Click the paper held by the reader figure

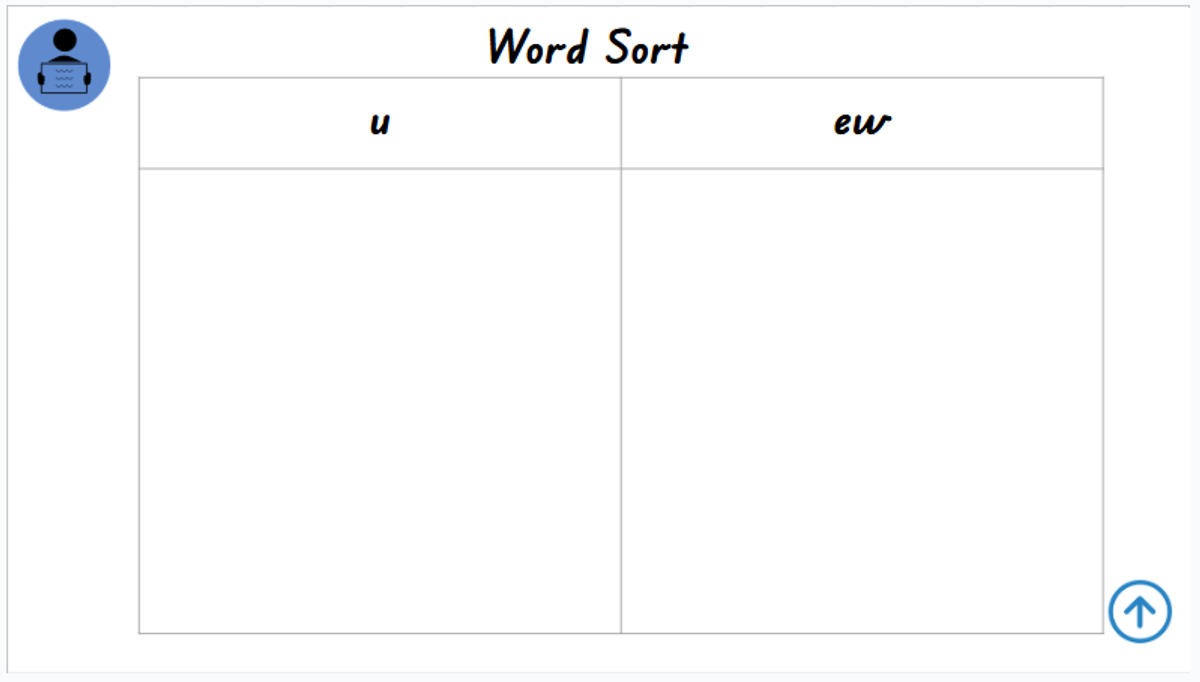click(64, 78)
